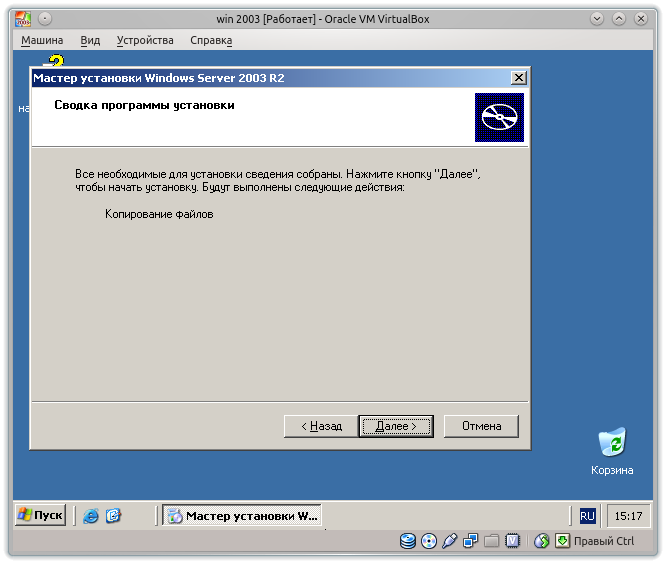Click the optical CD drive status icon
The height and width of the screenshot is (564, 666).
[x=429, y=541]
